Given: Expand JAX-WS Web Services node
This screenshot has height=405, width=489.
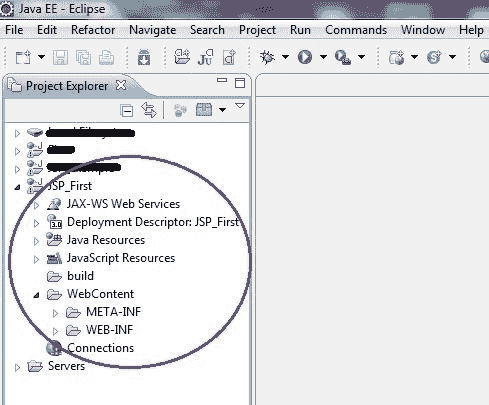Looking at the screenshot, I should coord(36,205).
